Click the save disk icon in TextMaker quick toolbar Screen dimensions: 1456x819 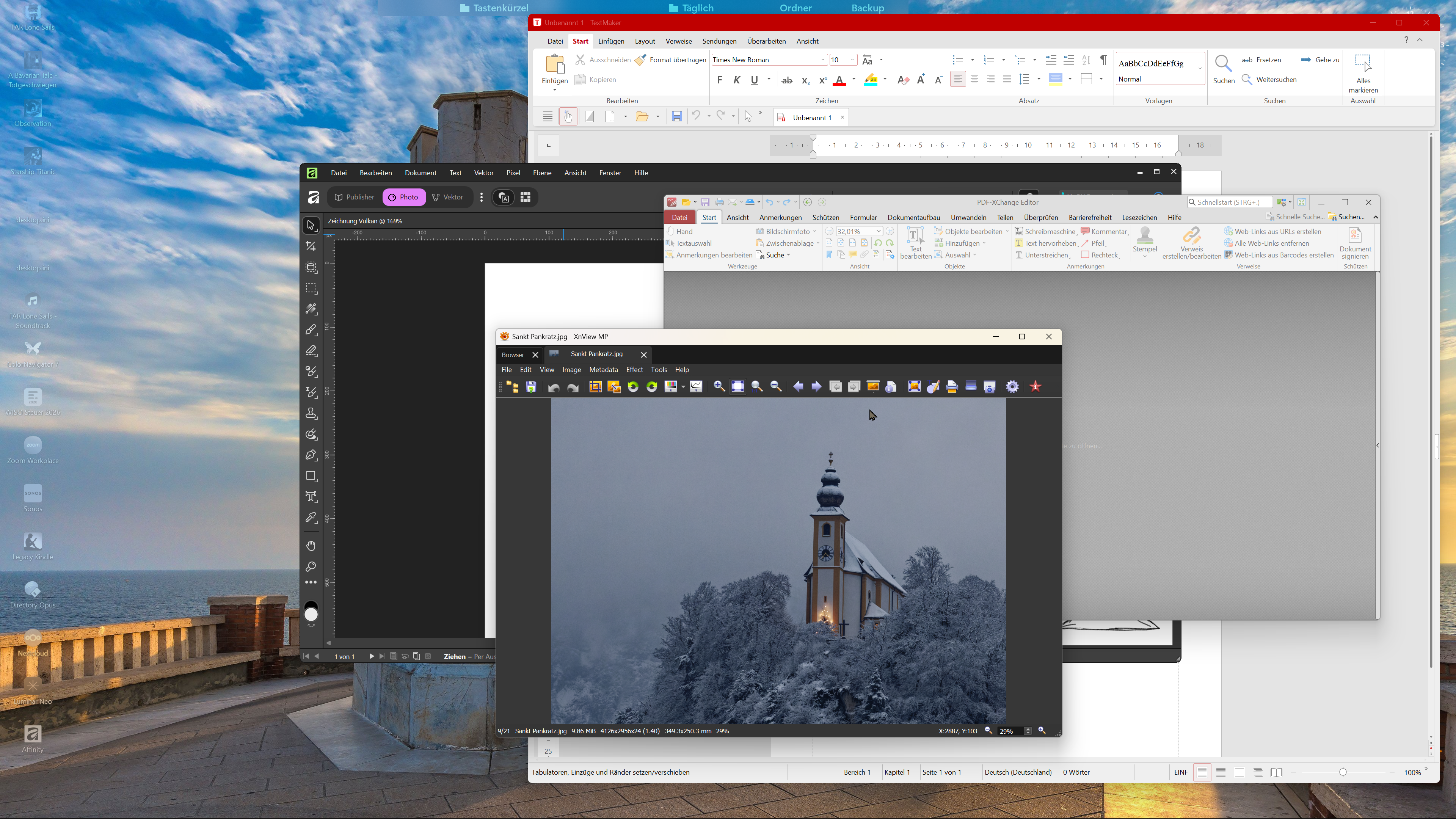(676, 117)
